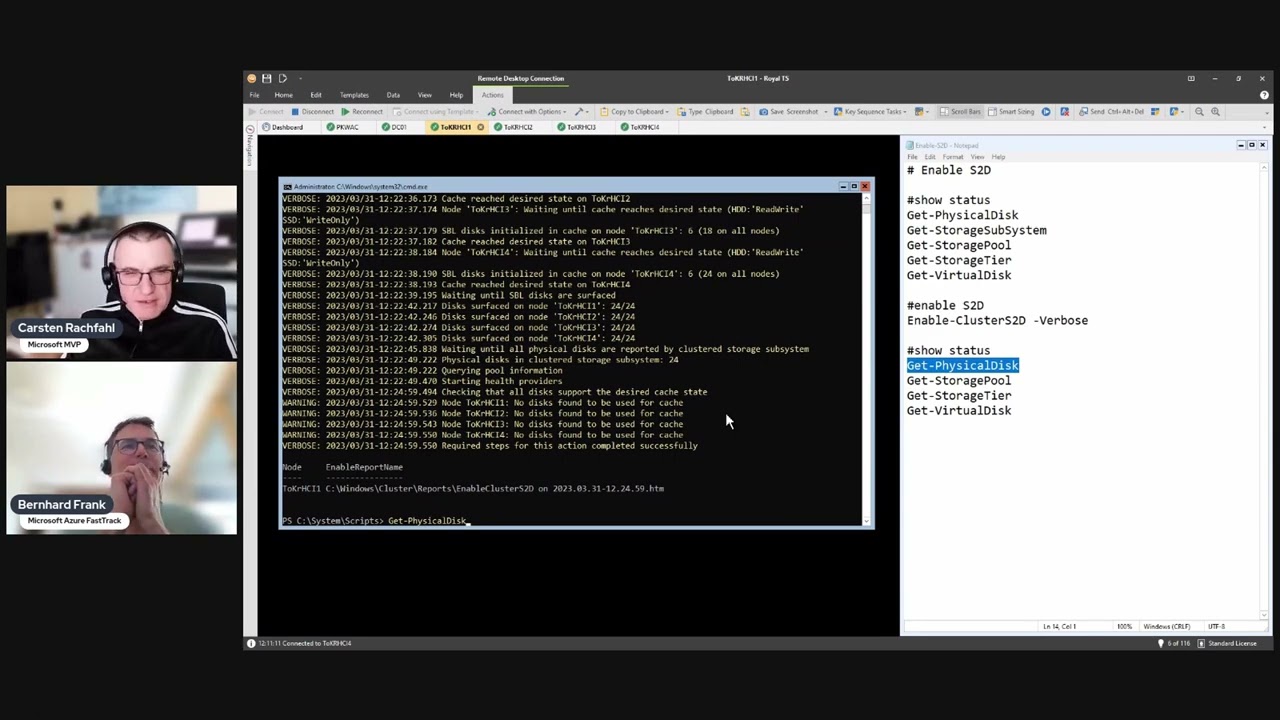Click the round blue play icon in ribbon
Viewport: 1280px width, 720px height.
tap(1046, 112)
